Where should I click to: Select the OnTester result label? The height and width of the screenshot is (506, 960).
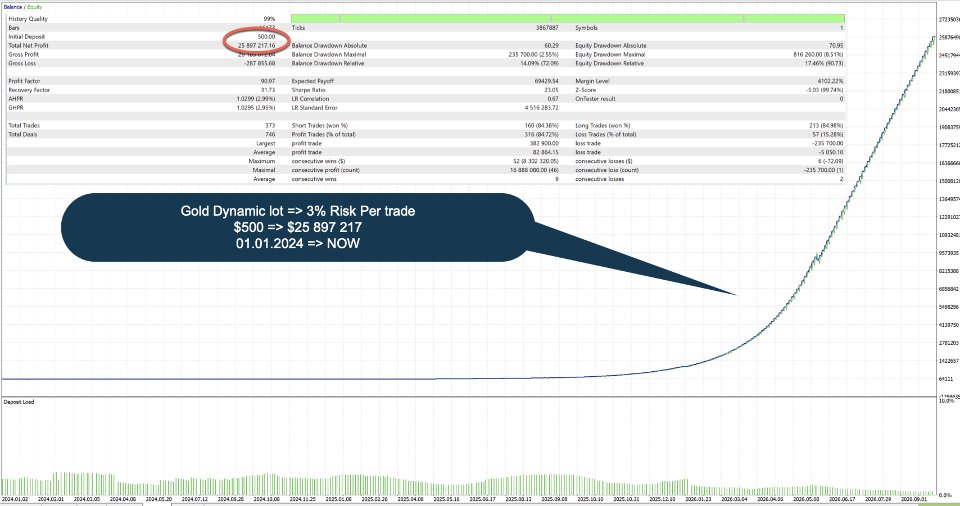pyautogui.click(x=595, y=99)
